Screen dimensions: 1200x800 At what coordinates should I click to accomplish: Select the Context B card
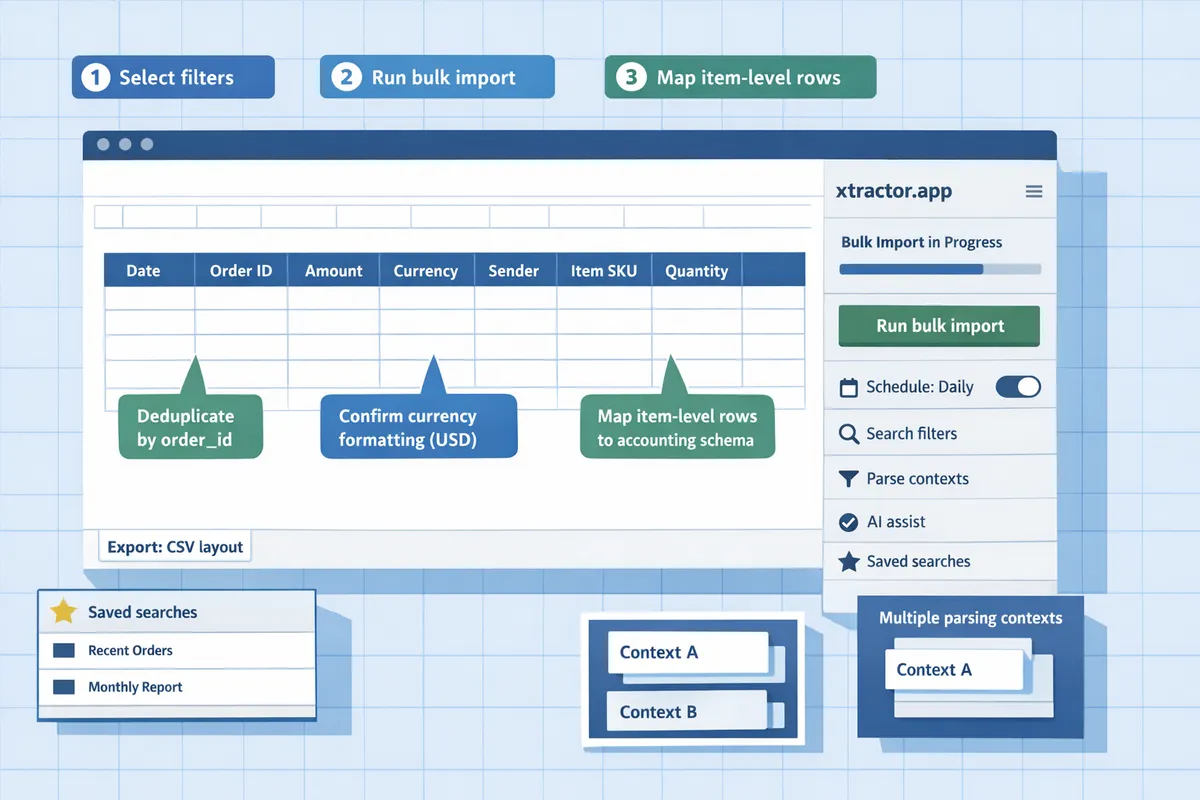(687, 712)
